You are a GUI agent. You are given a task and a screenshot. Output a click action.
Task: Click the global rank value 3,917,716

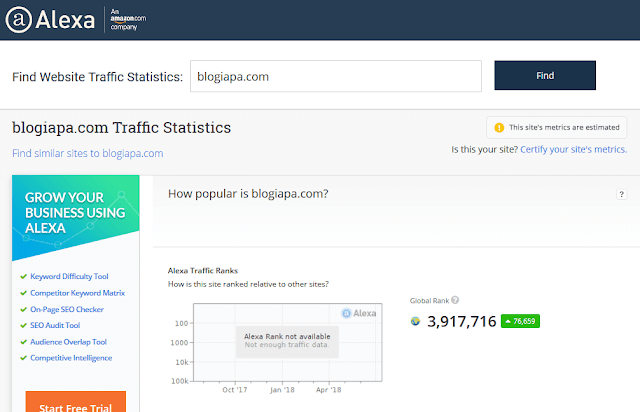click(x=462, y=321)
